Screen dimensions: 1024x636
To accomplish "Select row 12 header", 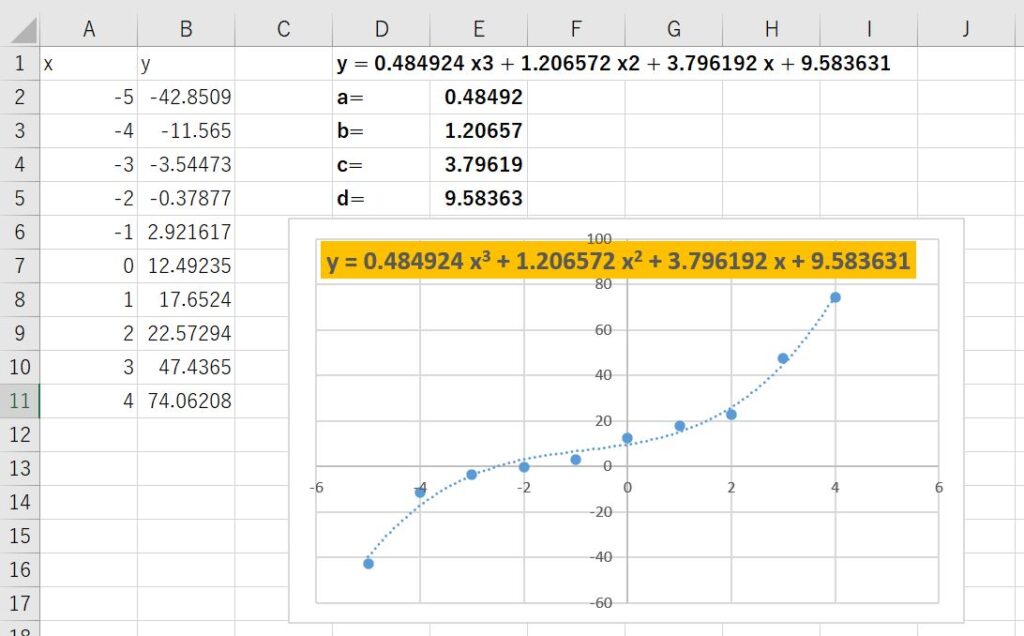I will click(20, 435).
